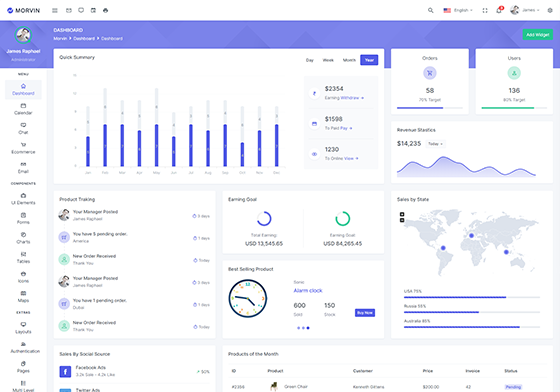Open Ecommerce in the sidebar

point(23,148)
